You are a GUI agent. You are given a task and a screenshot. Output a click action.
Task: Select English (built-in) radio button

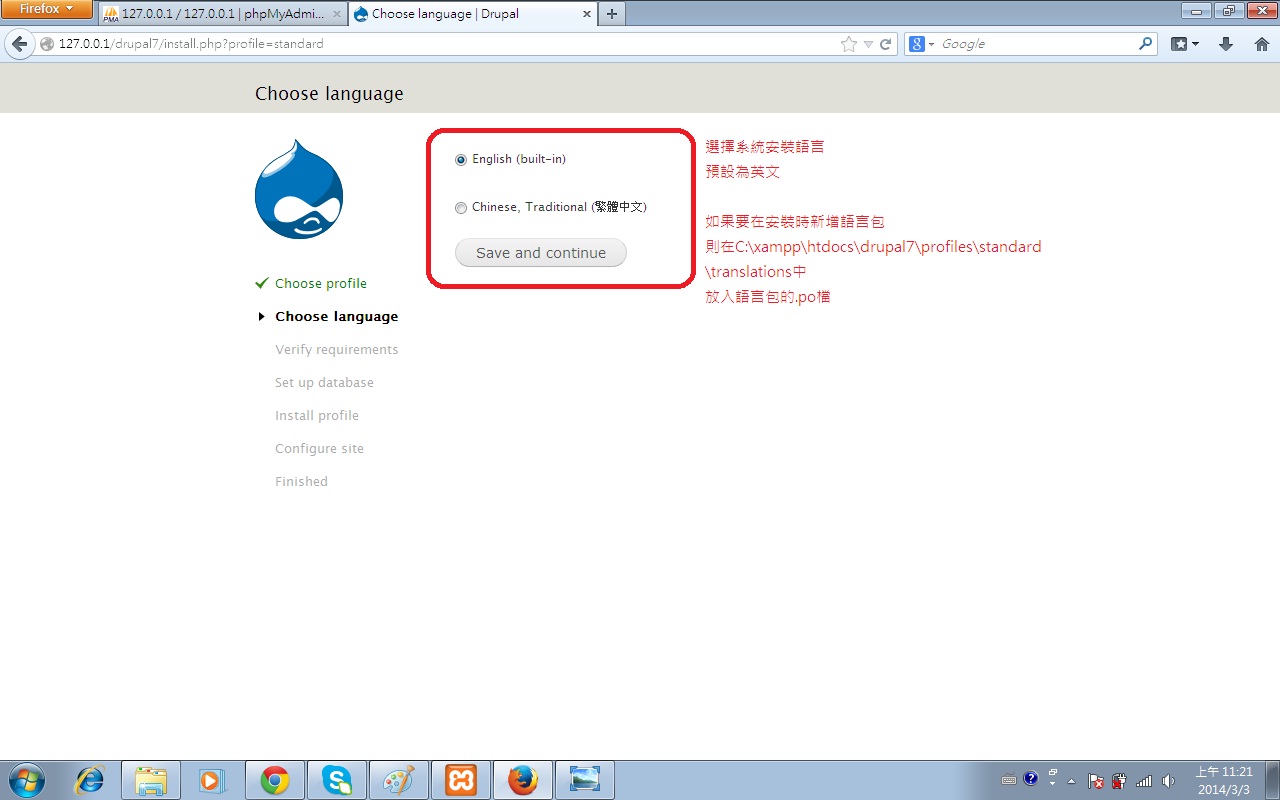coord(460,160)
